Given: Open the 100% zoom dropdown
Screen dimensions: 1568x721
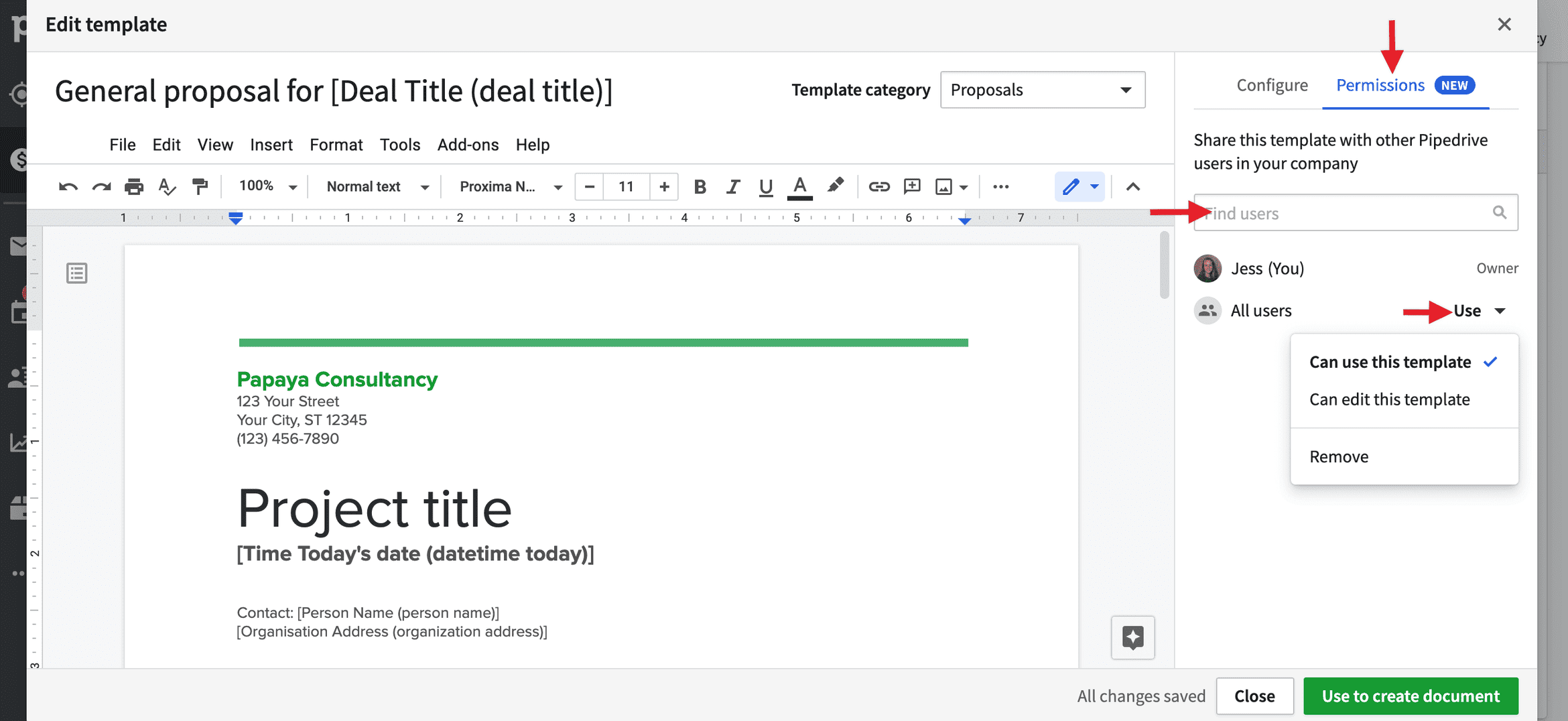Looking at the screenshot, I should [267, 186].
